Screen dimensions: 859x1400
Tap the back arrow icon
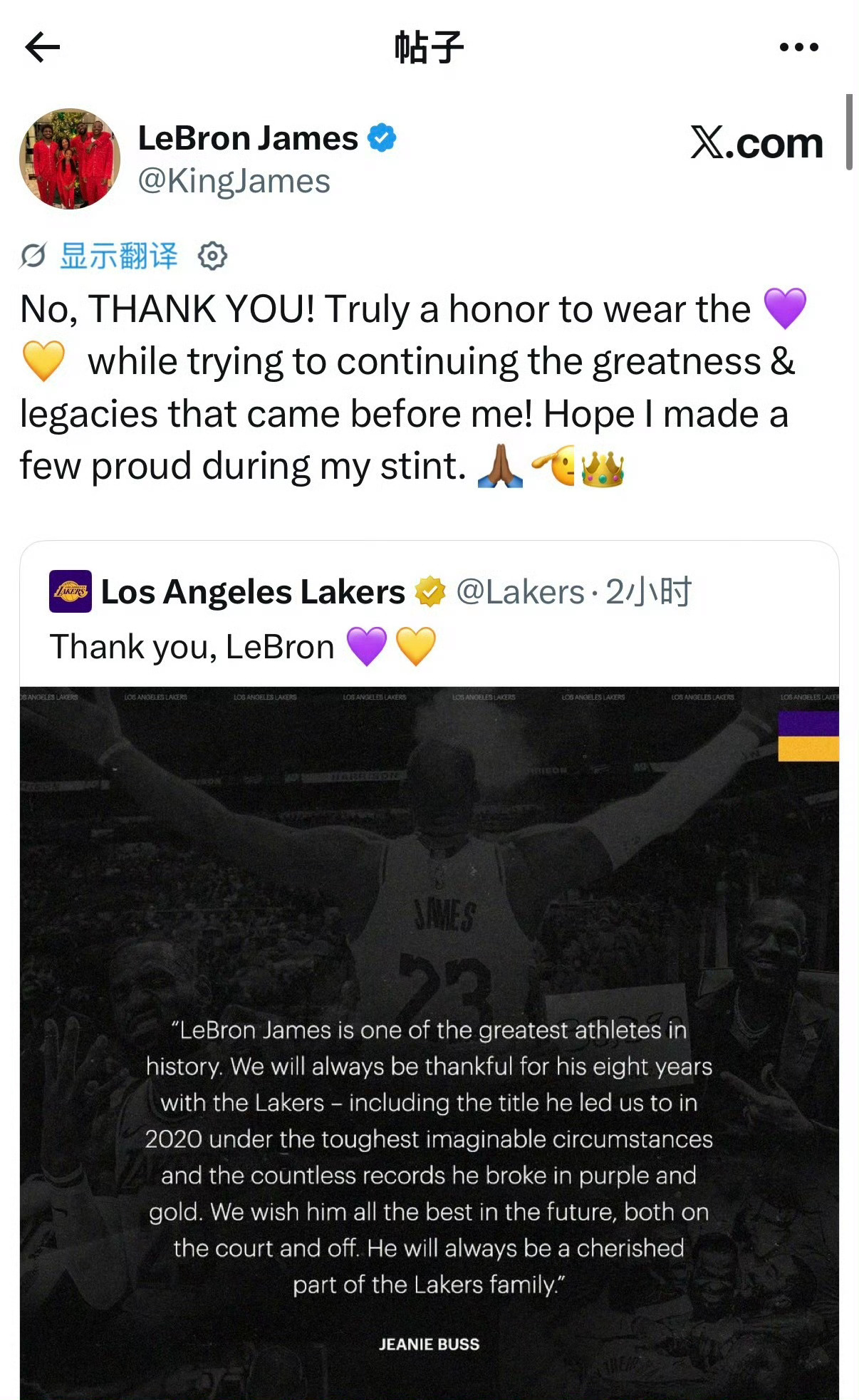[42, 48]
